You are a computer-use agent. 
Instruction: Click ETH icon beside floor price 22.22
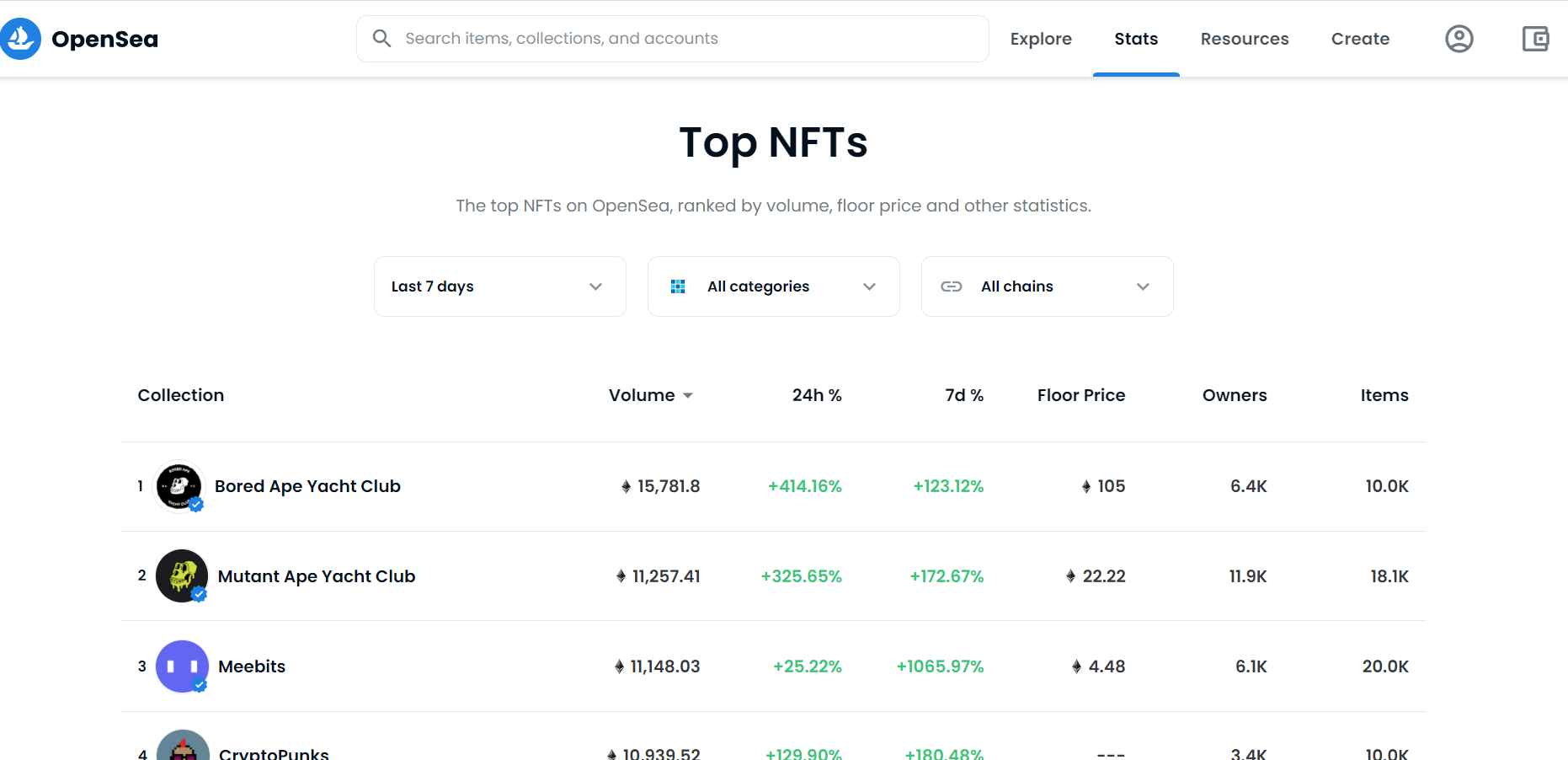click(x=1070, y=576)
